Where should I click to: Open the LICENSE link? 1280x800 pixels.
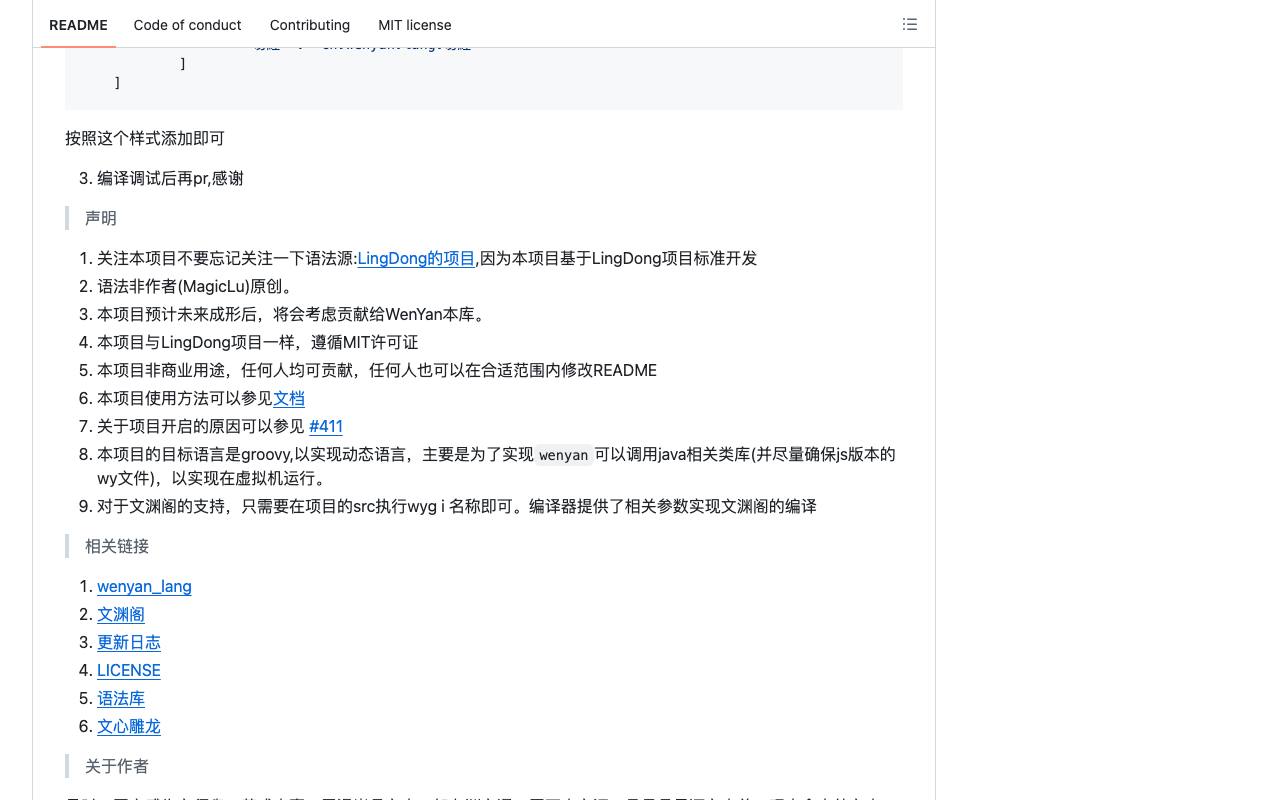click(x=129, y=670)
